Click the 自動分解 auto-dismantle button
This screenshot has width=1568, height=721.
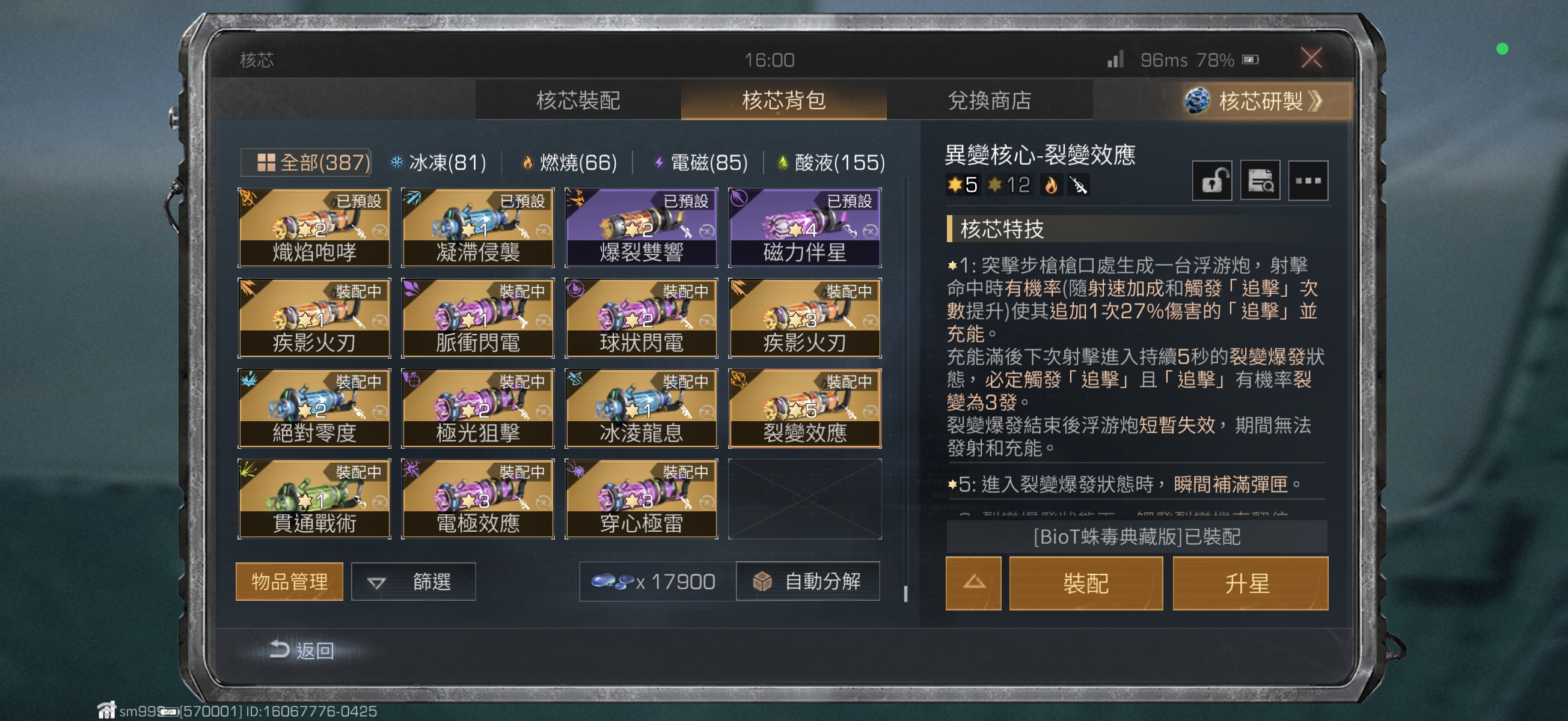807,581
